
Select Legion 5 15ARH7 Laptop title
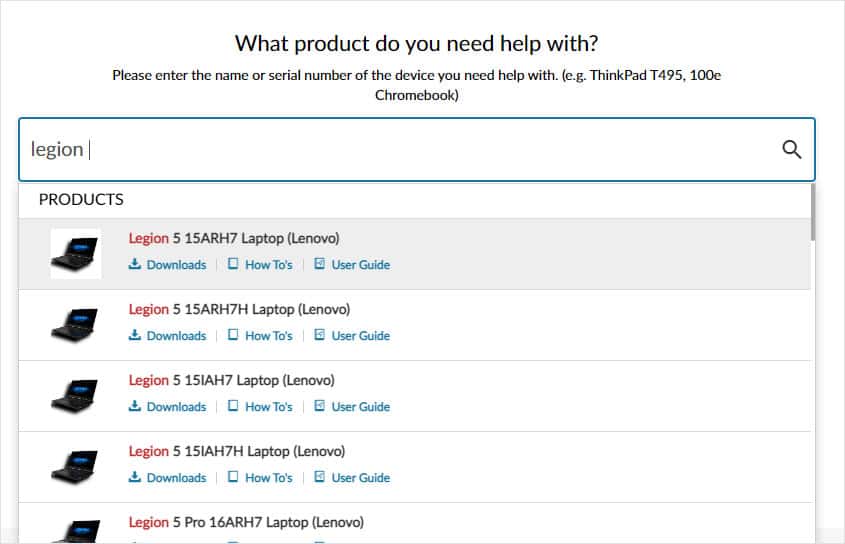point(234,238)
